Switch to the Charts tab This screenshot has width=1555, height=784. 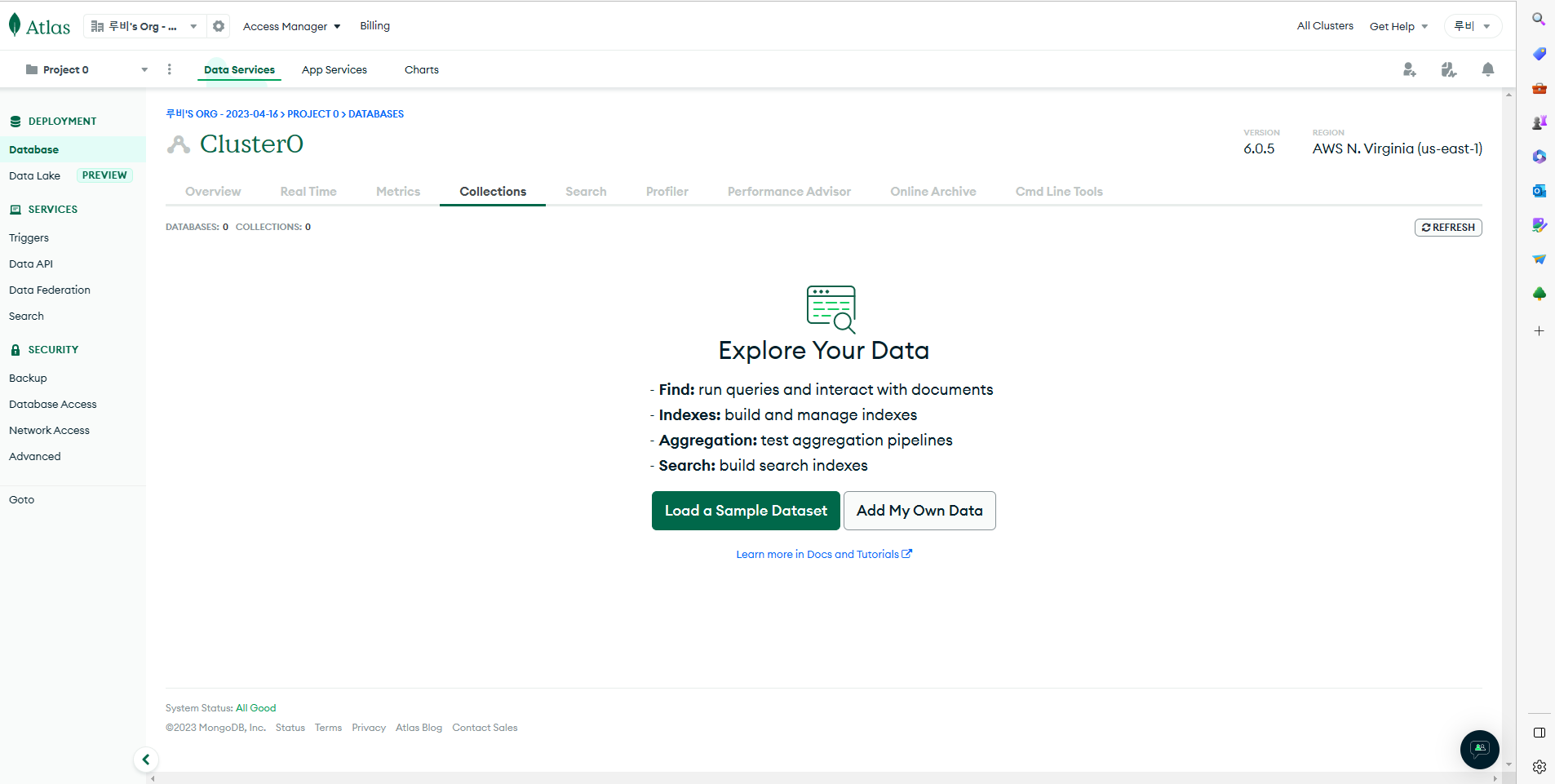(x=422, y=69)
